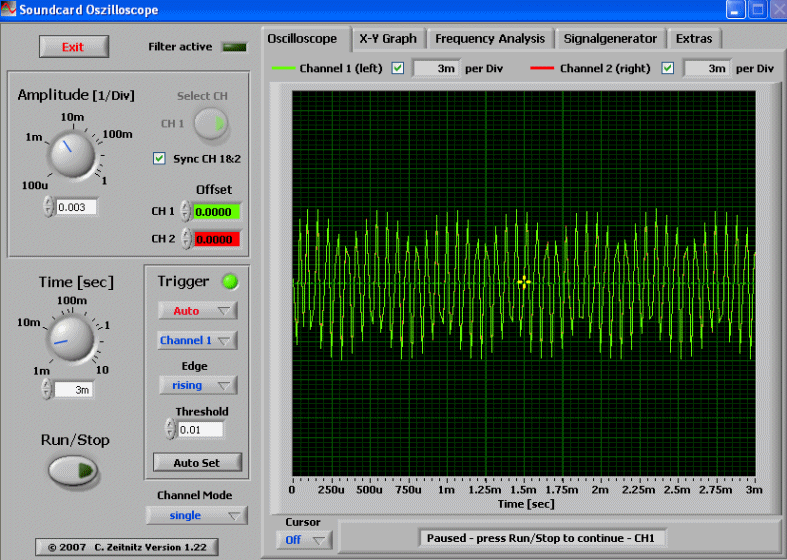Screen dimensions: 787x560
Task: Minimize the Soundcard Oszilloscope window
Action: tap(735, 10)
